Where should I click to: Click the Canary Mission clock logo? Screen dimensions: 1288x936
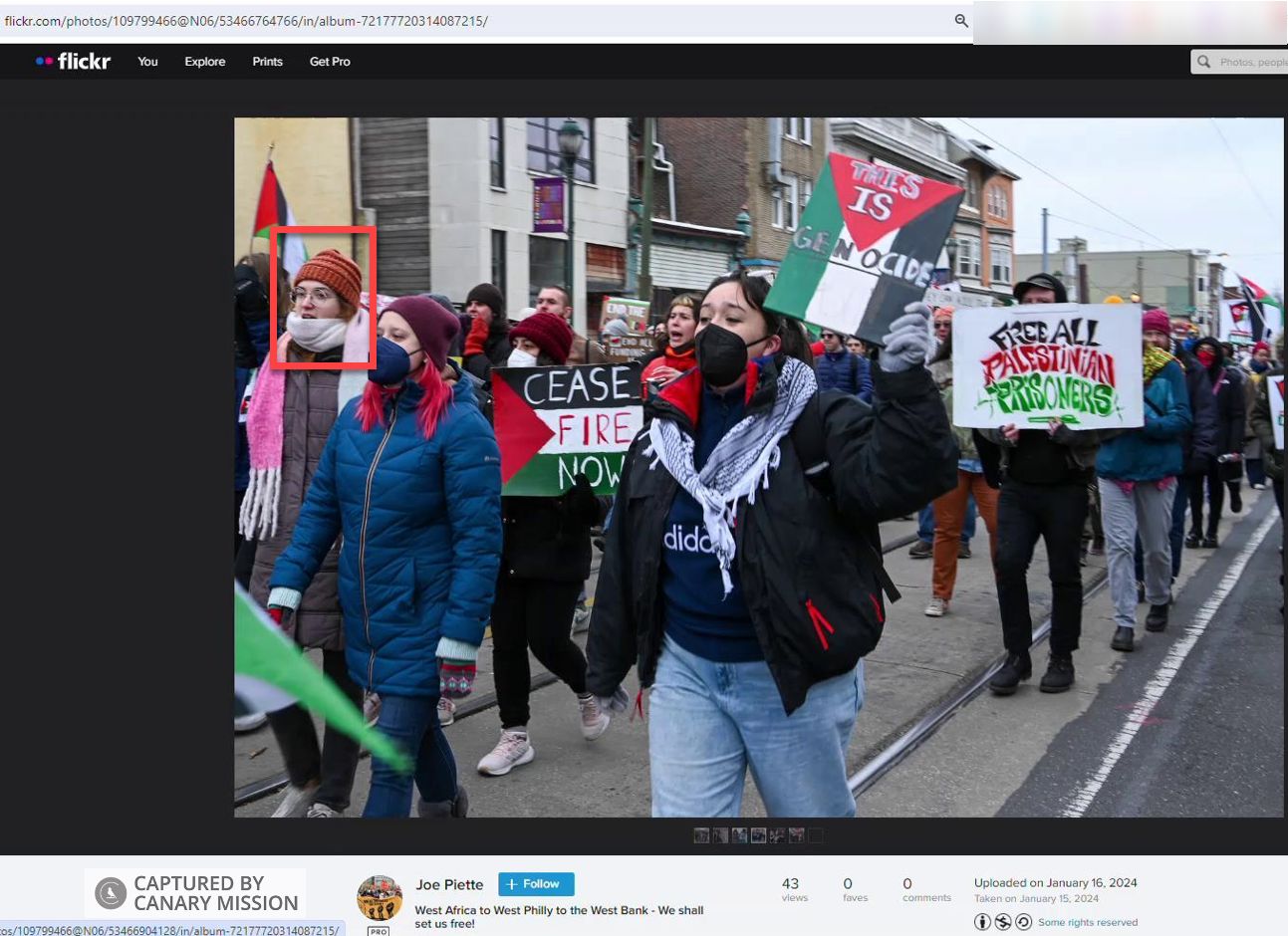click(109, 891)
